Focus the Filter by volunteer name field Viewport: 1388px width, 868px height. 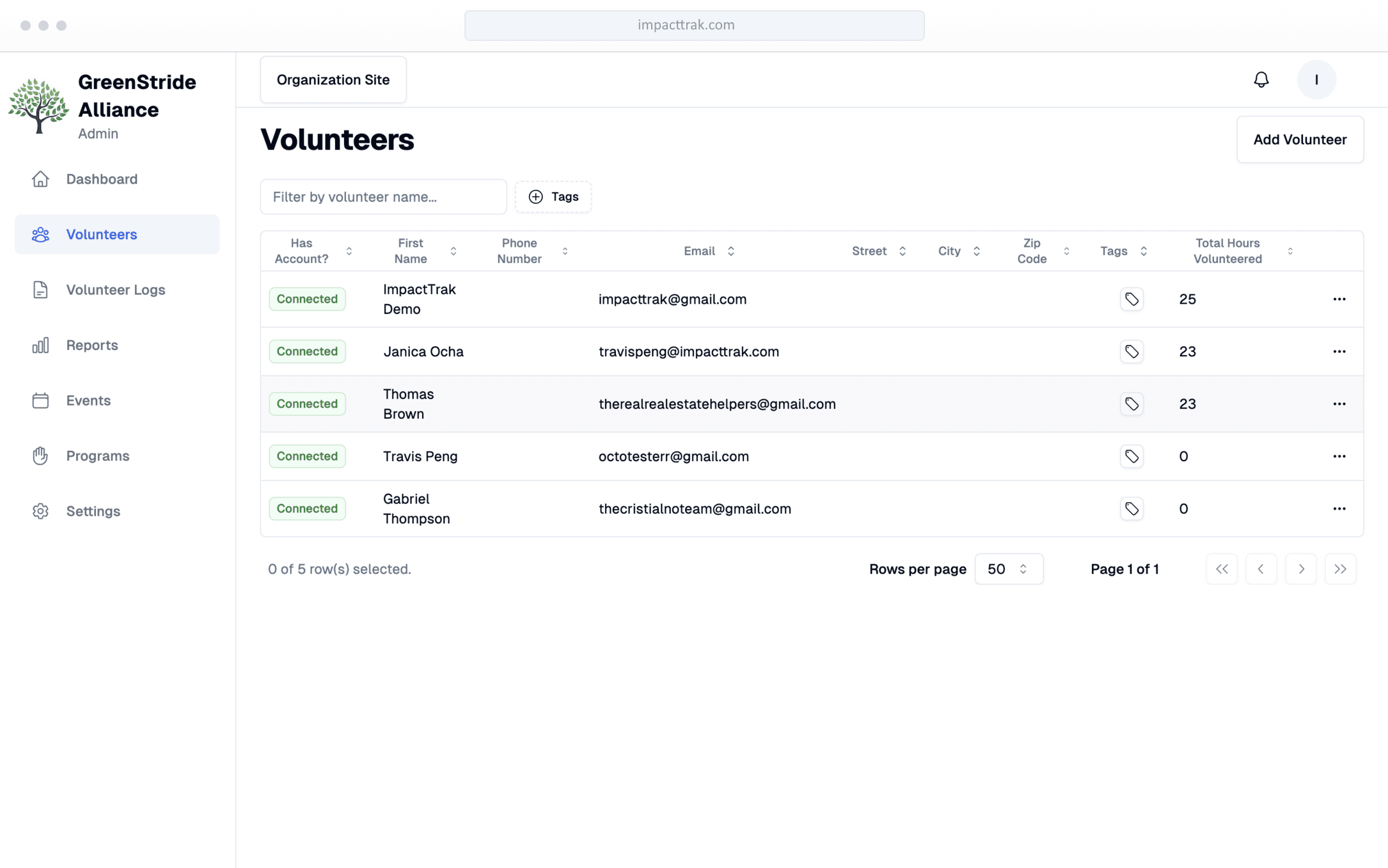click(x=383, y=197)
